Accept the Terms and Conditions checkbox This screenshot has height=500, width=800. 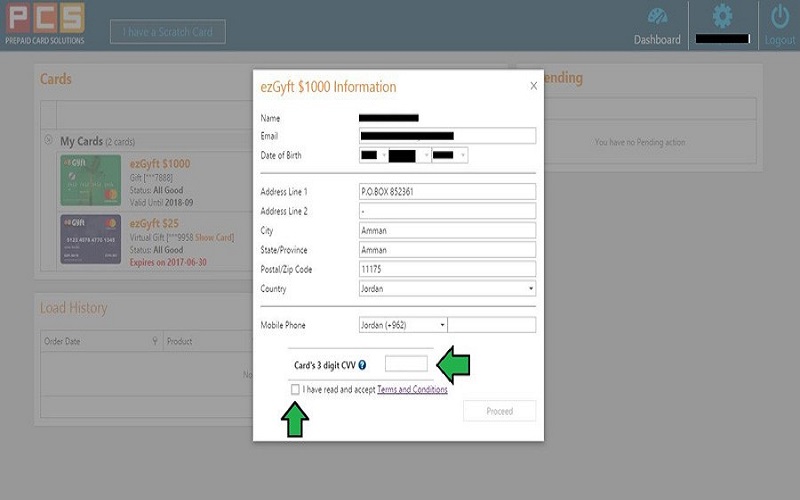(x=295, y=389)
